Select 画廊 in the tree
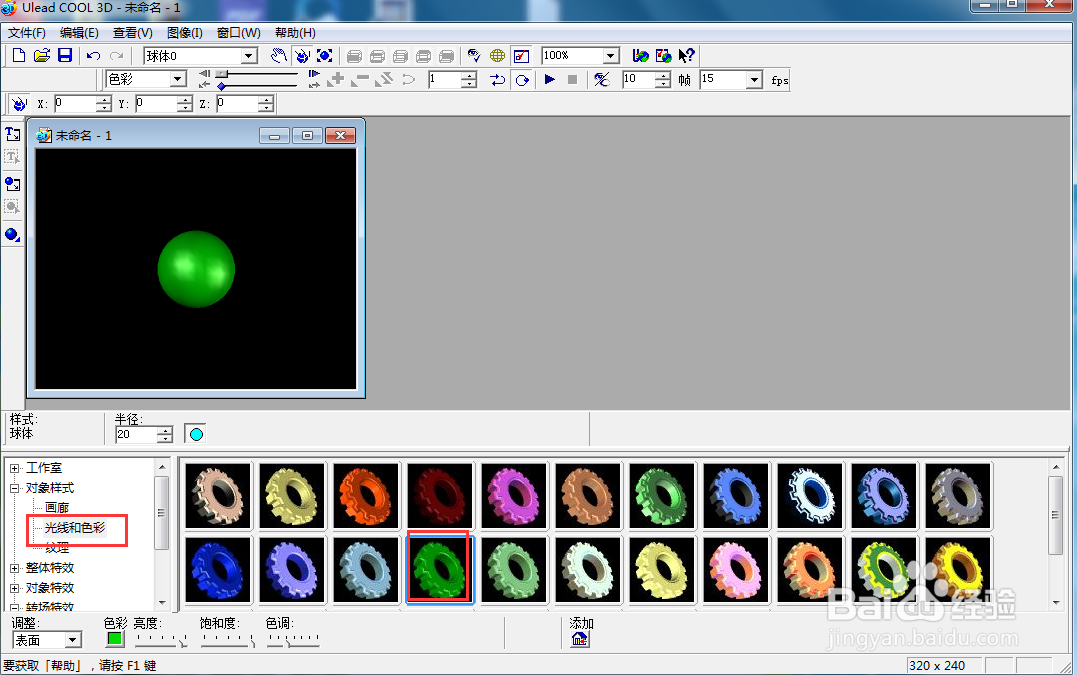Viewport: 1077px width, 675px height. pyautogui.click(x=57, y=508)
